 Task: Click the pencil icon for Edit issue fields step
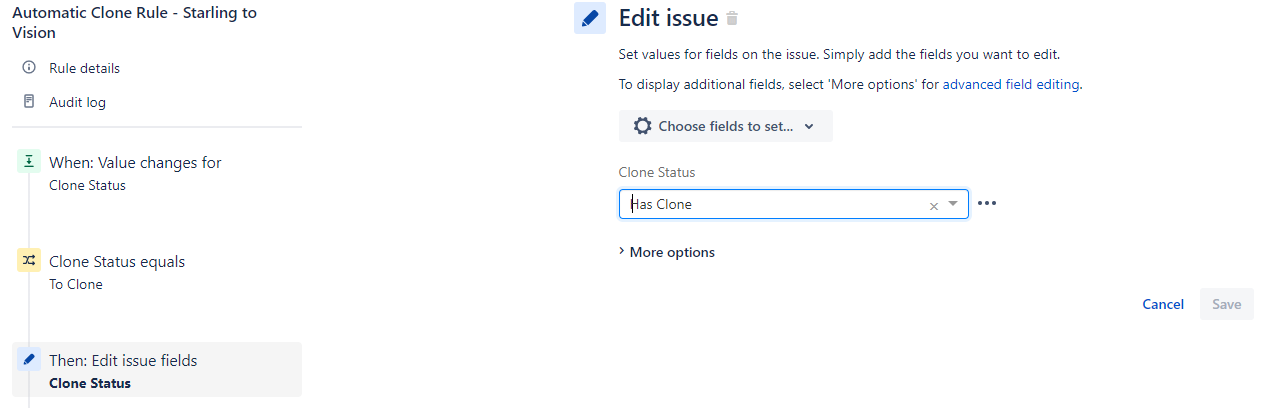[29, 360]
